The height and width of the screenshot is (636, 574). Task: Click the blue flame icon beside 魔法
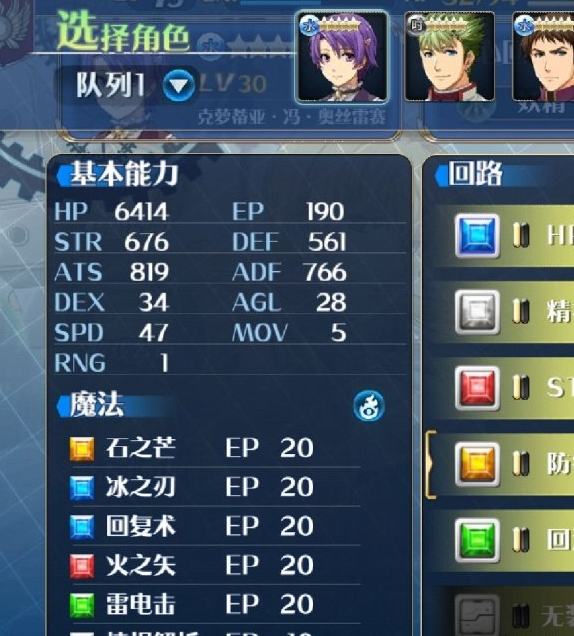pyautogui.click(x=369, y=406)
